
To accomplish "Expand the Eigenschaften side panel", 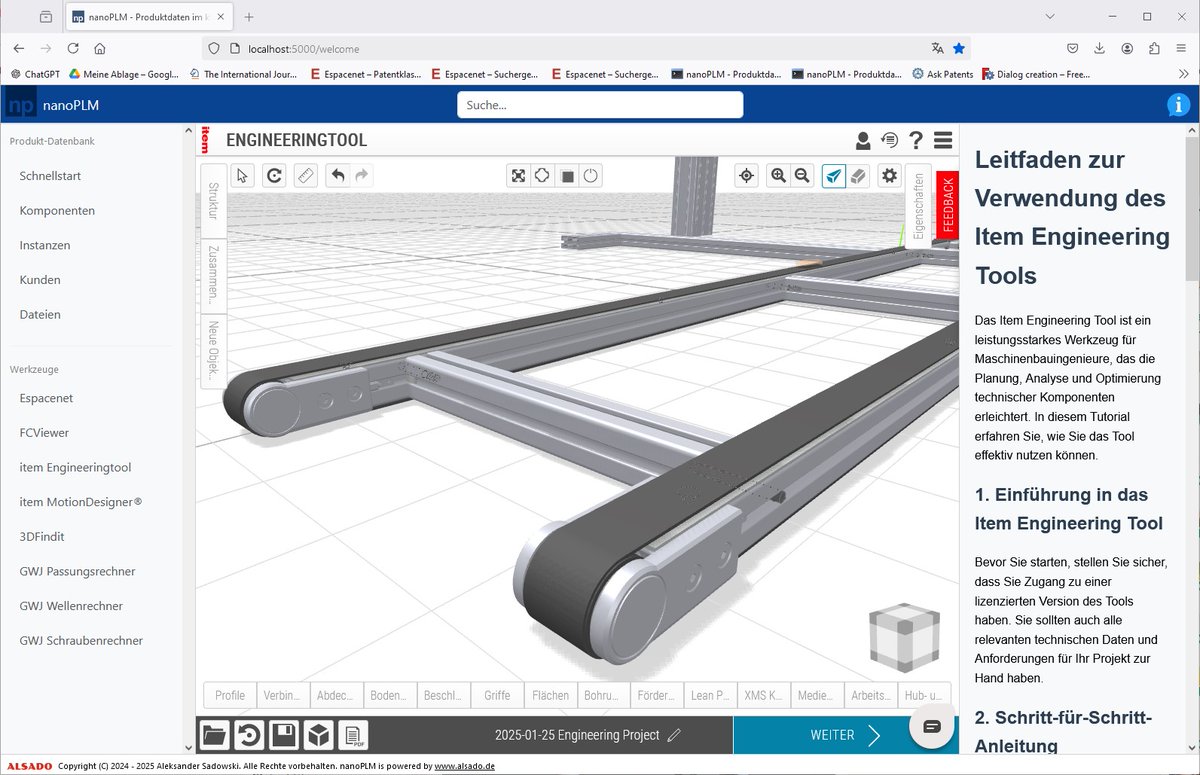I will point(919,205).
